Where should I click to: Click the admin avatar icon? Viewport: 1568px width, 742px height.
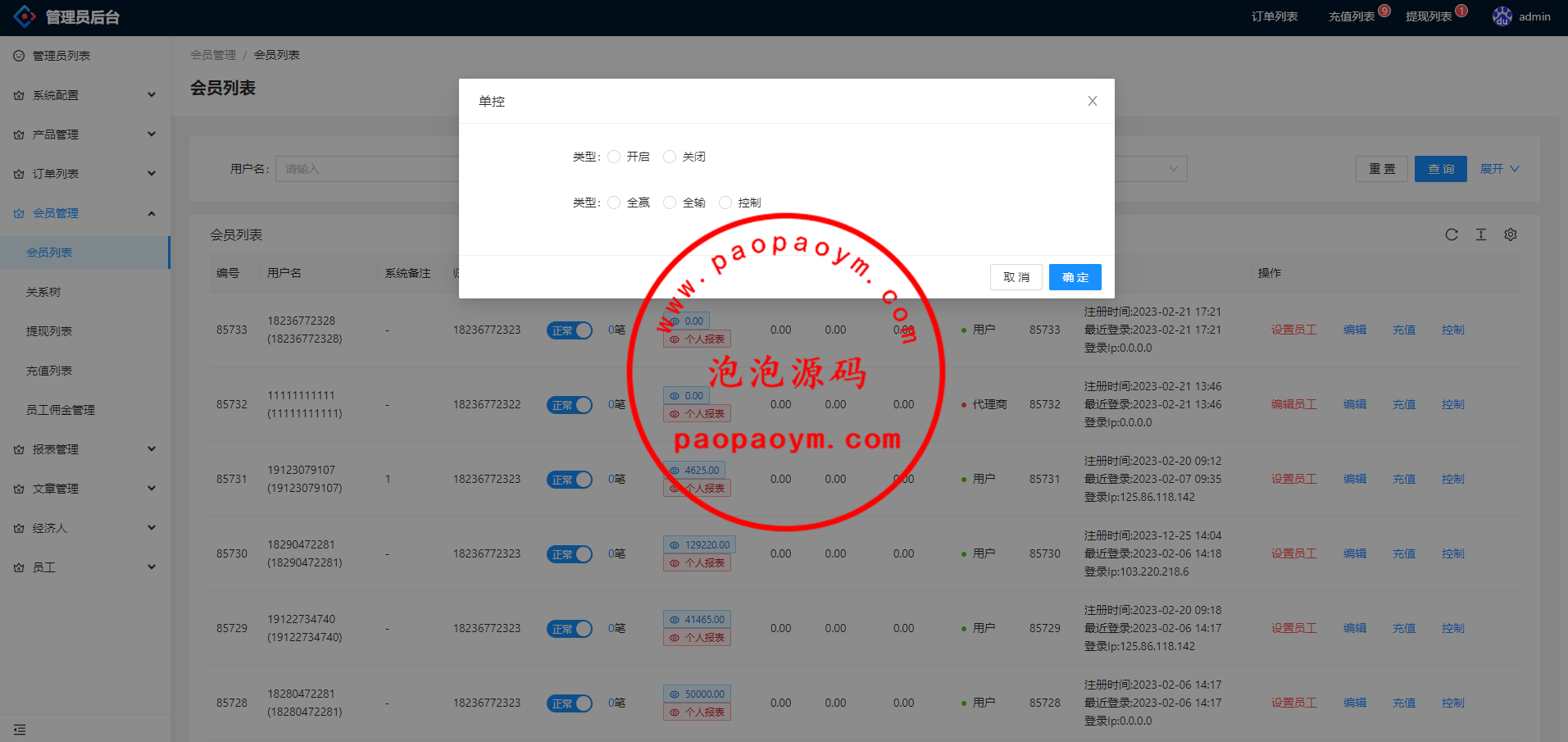(x=1502, y=16)
